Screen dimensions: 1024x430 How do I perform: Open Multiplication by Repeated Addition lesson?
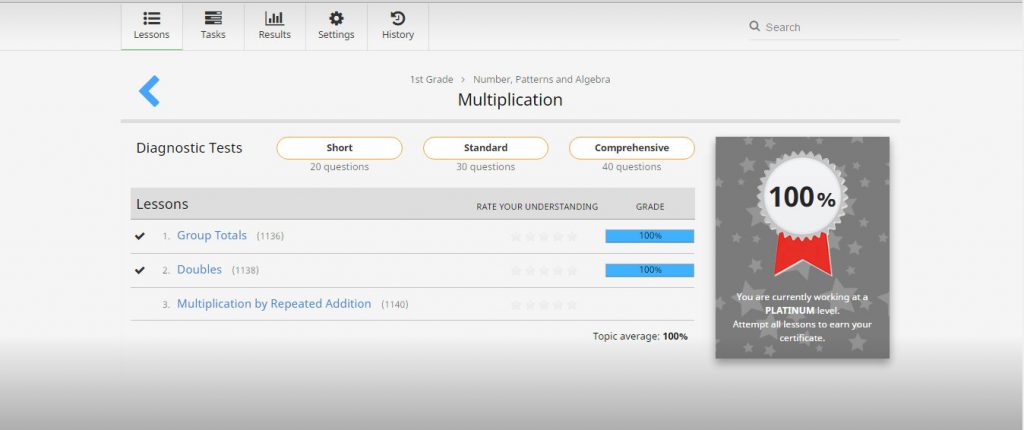coord(274,304)
